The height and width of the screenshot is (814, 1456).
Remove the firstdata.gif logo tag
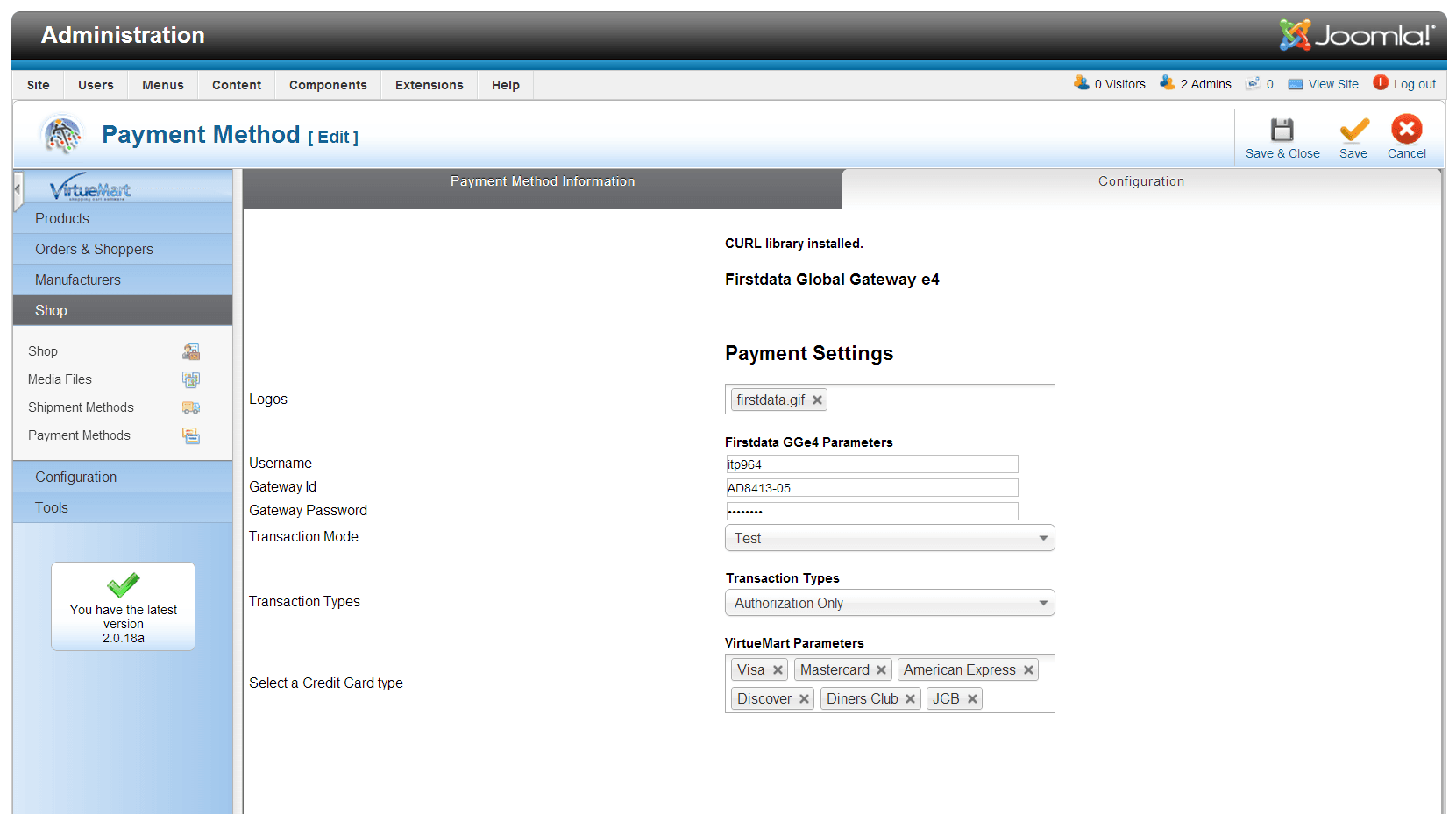(817, 400)
